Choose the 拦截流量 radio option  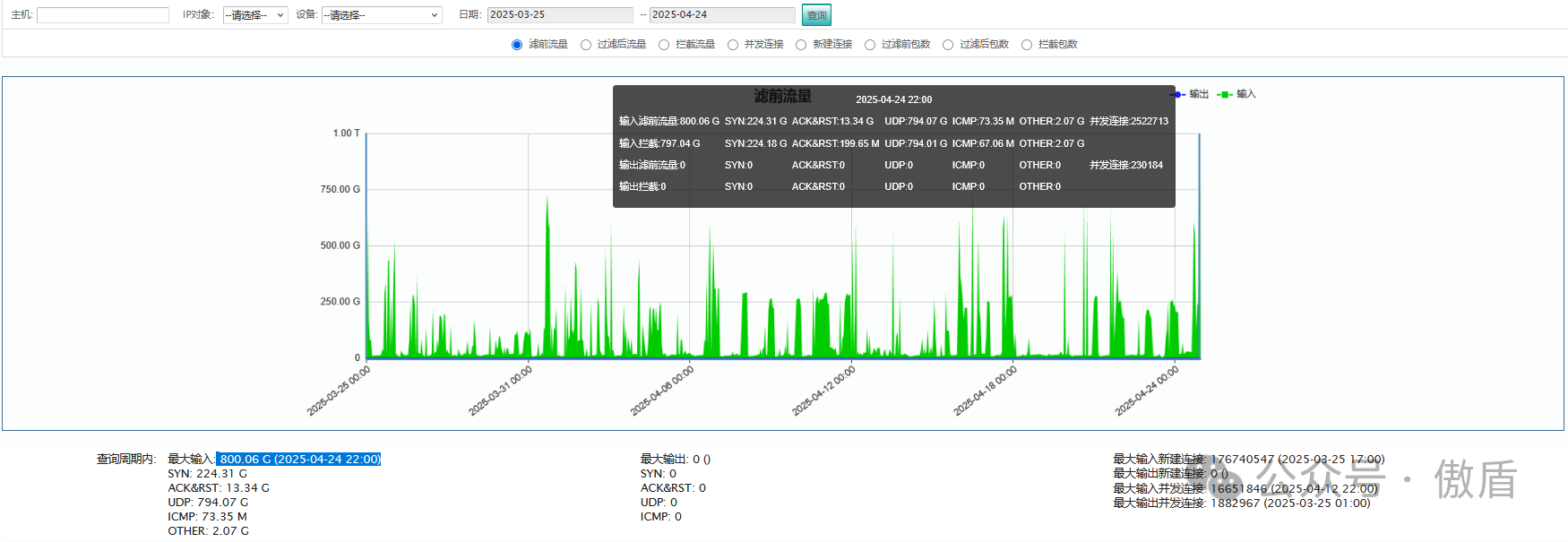click(664, 45)
